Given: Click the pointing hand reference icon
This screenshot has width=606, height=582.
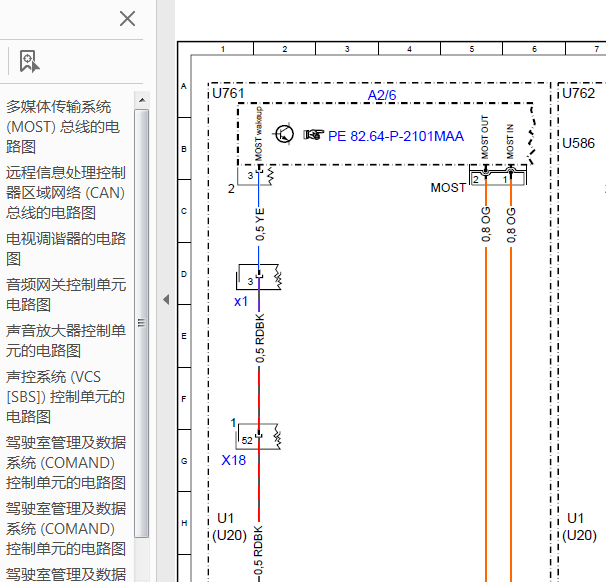Looking at the screenshot, I should [x=313, y=134].
